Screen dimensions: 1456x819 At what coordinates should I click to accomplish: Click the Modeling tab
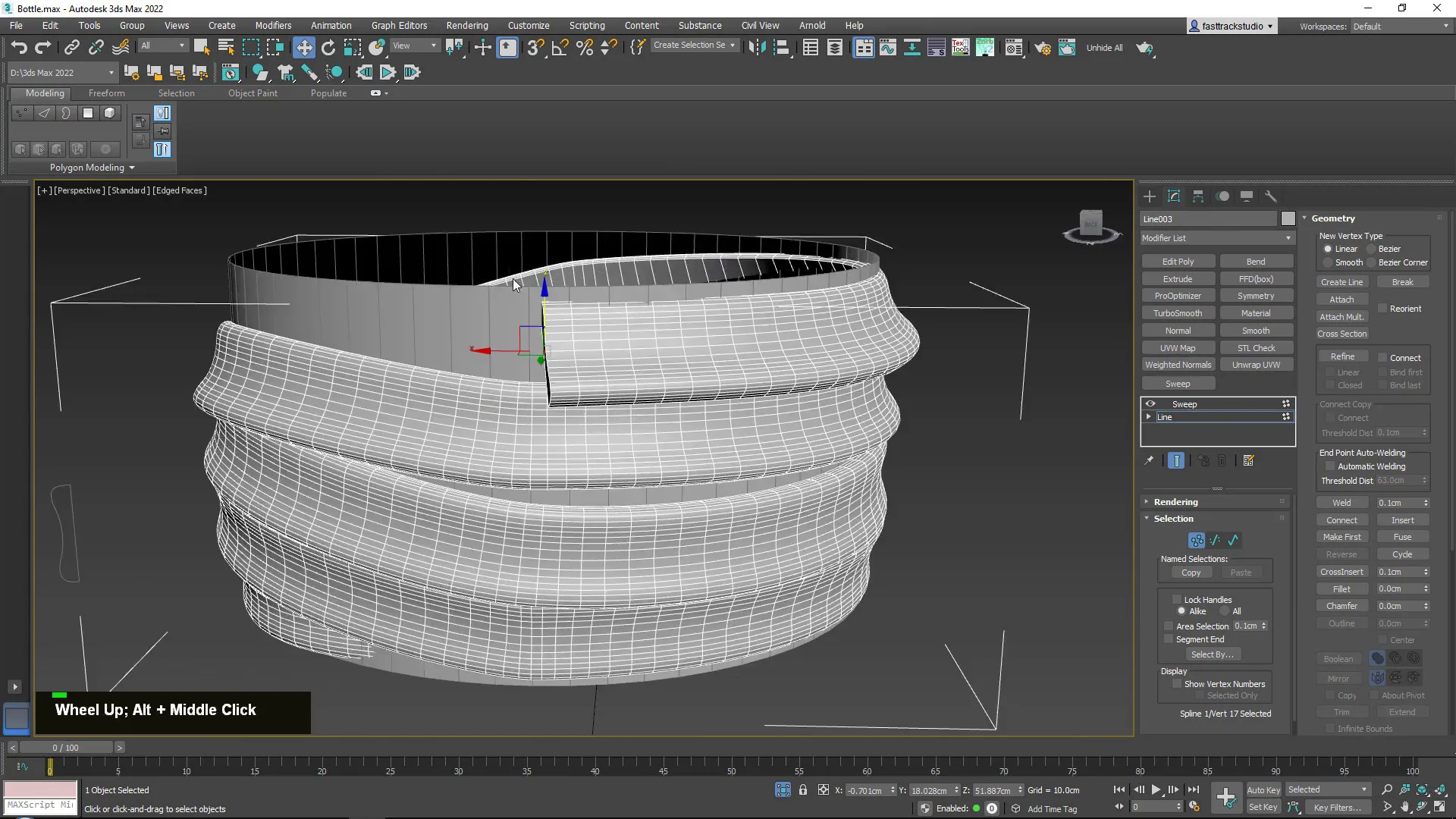pyautogui.click(x=44, y=93)
